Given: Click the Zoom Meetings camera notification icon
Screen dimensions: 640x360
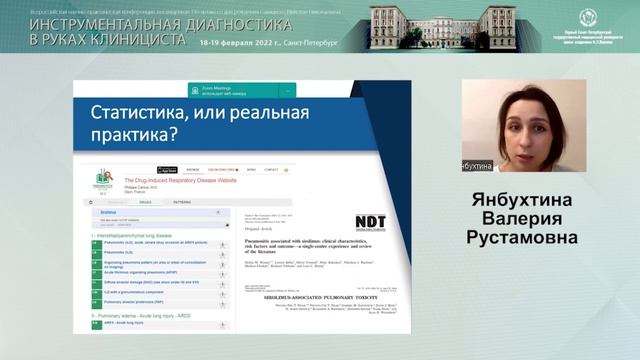Looking at the screenshot, I should pyautogui.click(x=195, y=91).
